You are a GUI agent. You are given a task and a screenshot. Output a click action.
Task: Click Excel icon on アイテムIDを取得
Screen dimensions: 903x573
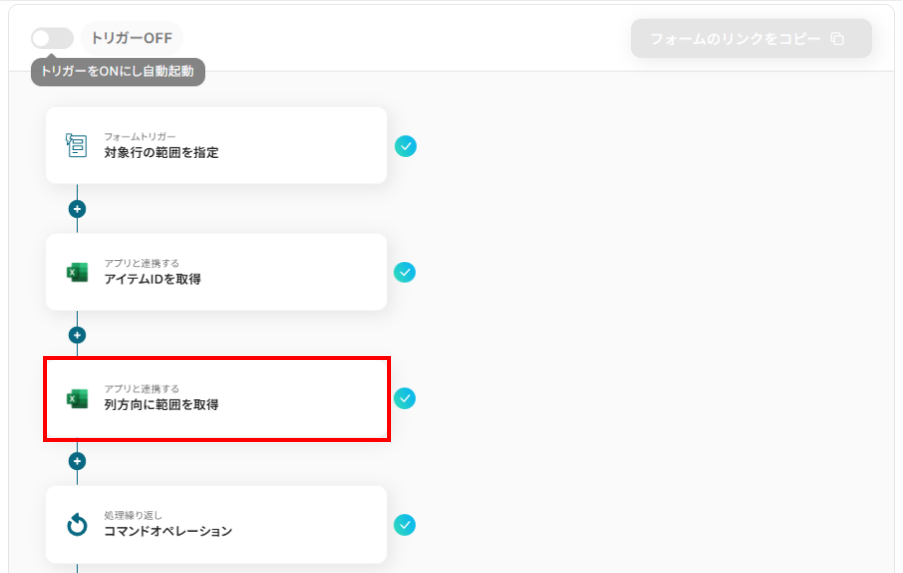pos(77,272)
